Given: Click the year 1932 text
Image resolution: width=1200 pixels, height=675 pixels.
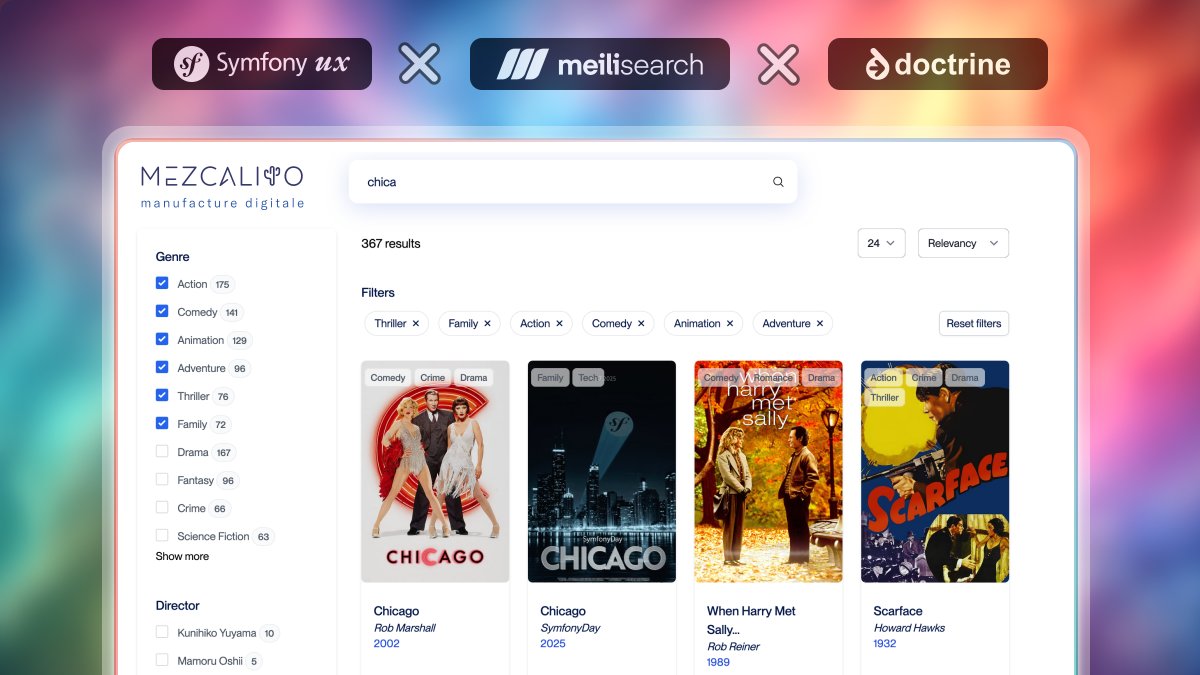Looking at the screenshot, I should coord(885,643).
